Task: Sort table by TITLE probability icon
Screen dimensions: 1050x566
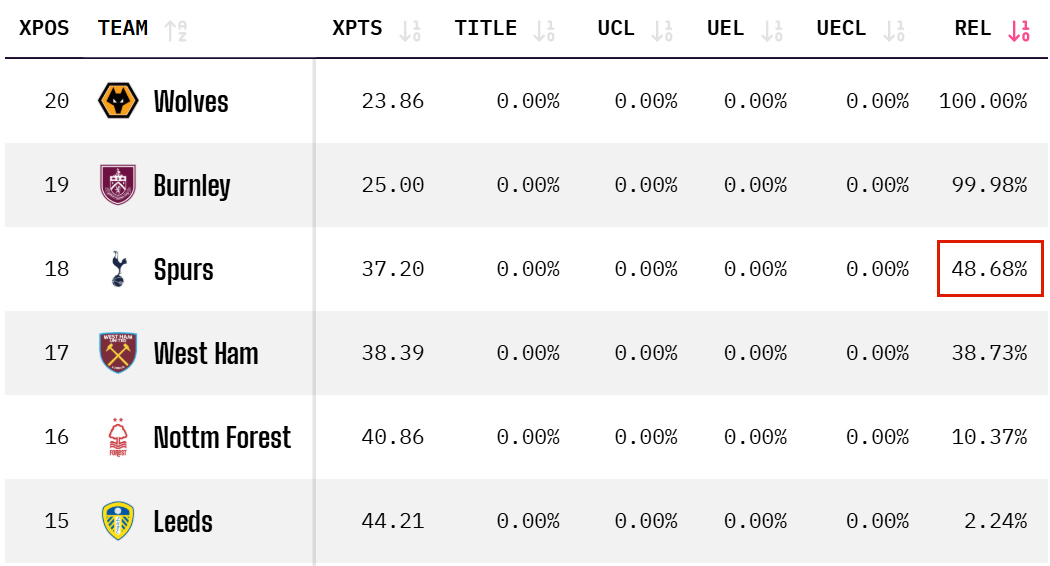Action: 544,30
